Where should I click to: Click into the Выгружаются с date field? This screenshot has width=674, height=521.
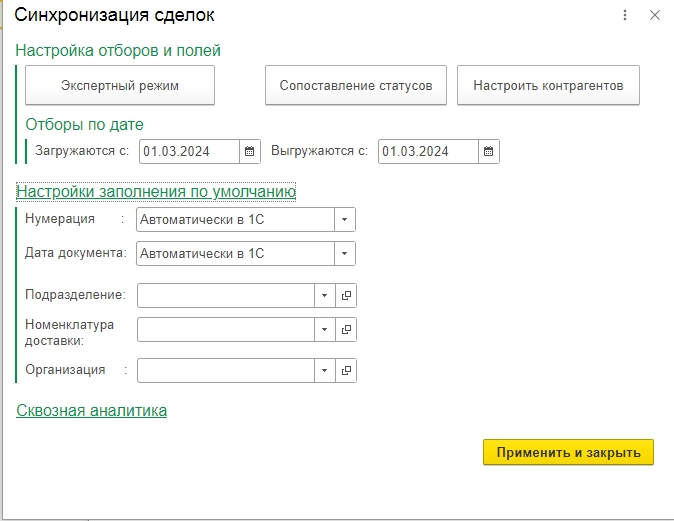point(426,152)
